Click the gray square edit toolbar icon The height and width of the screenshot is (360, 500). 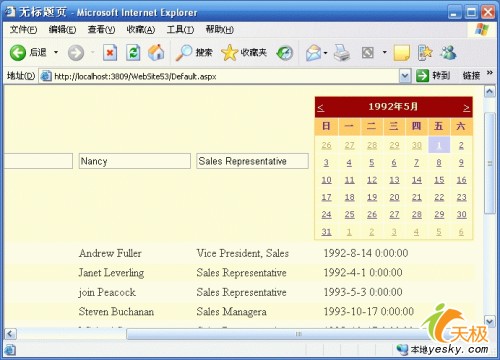coord(368,53)
